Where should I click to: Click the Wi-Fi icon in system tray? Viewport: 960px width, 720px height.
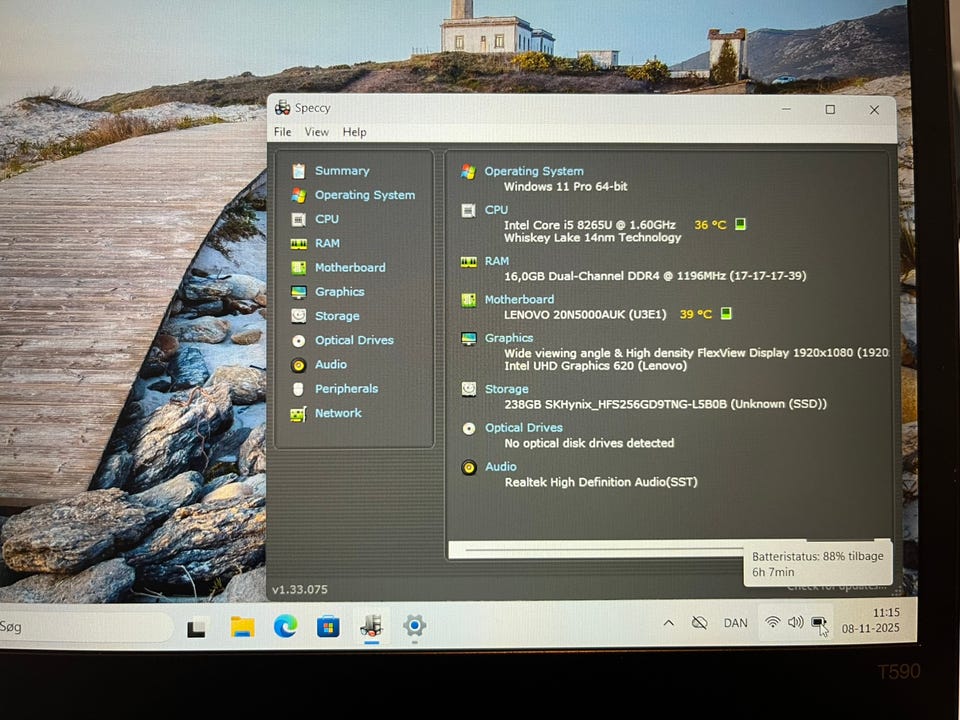(x=773, y=623)
